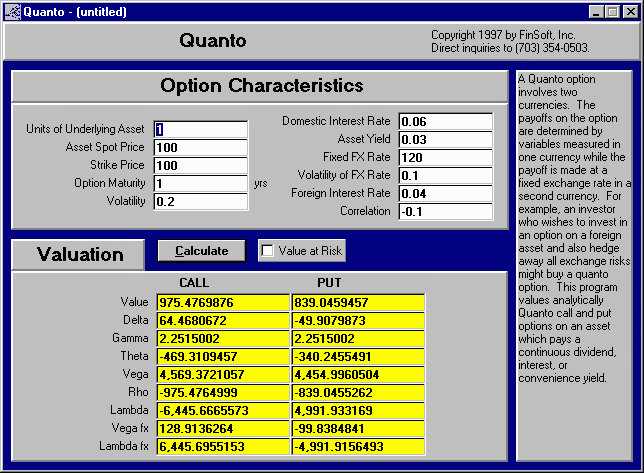The height and width of the screenshot is (473, 644).
Task: Click the yrs label beside Option Maturity
Action: (x=260, y=183)
